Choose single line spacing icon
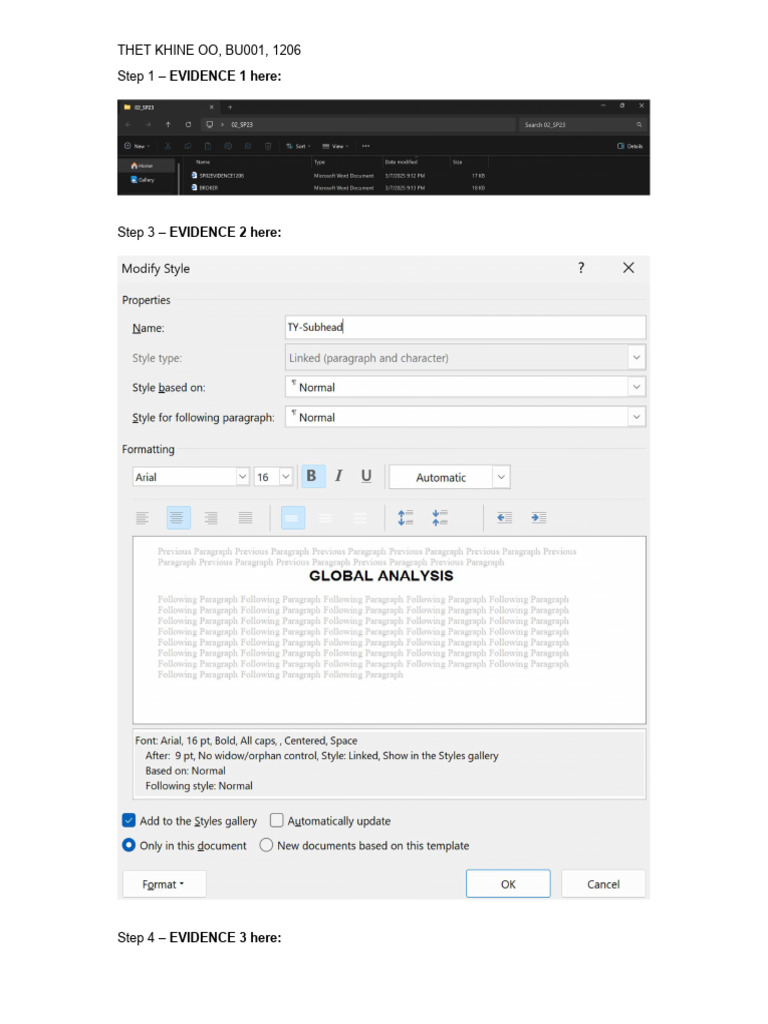 (x=293, y=518)
